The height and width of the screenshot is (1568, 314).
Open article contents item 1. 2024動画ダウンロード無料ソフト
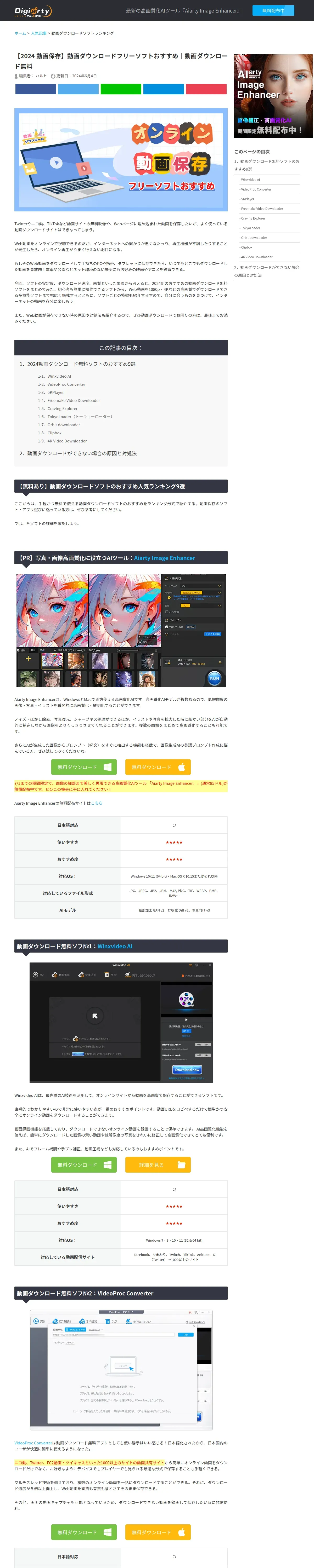pos(77,364)
